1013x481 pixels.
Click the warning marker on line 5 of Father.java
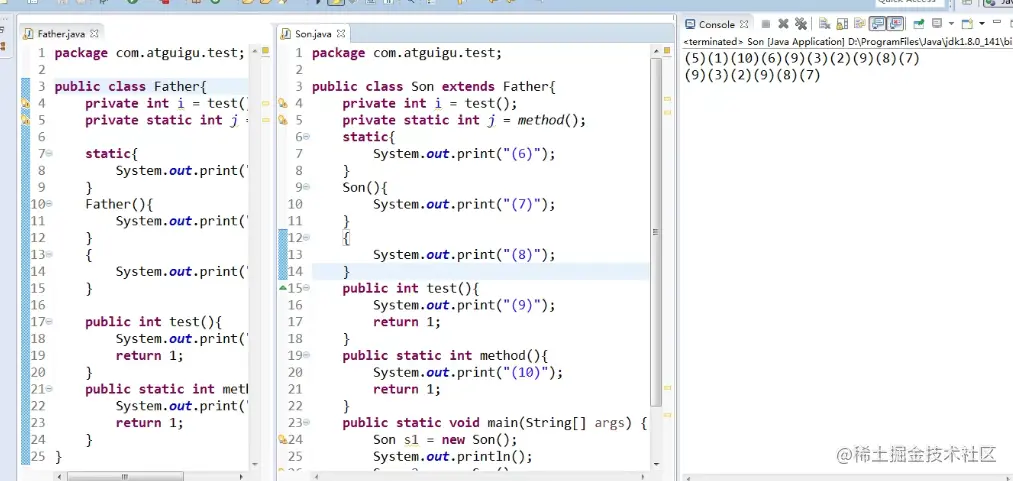point(25,120)
